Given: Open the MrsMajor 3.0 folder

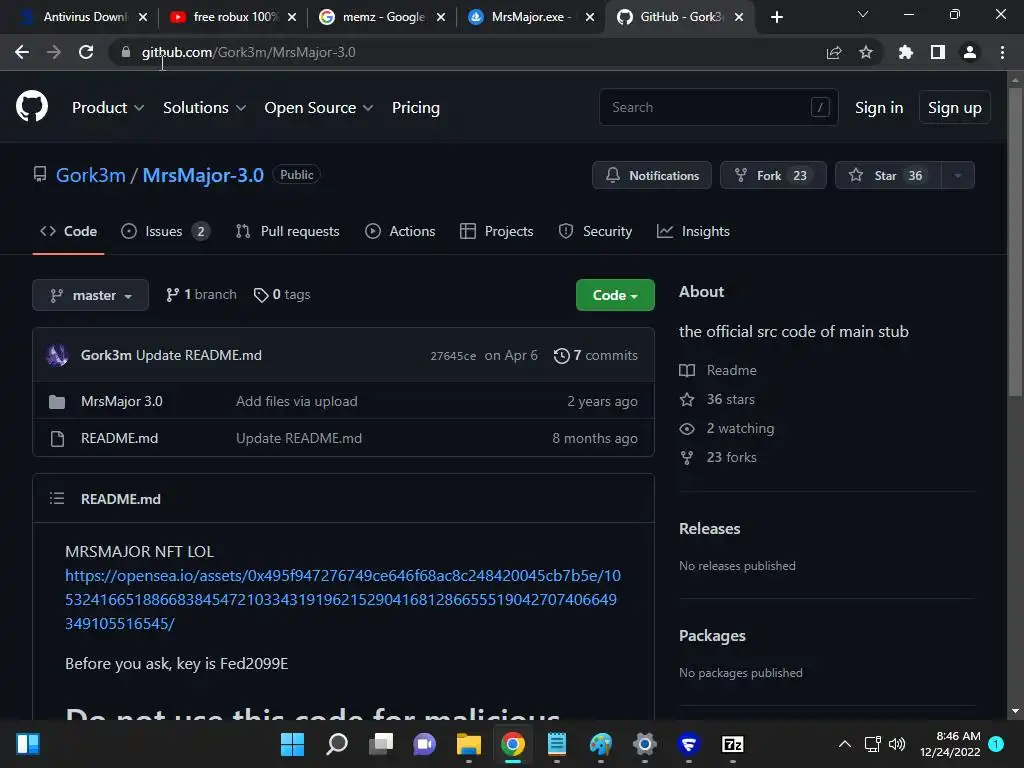Looking at the screenshot, I should tap(121, 402).
